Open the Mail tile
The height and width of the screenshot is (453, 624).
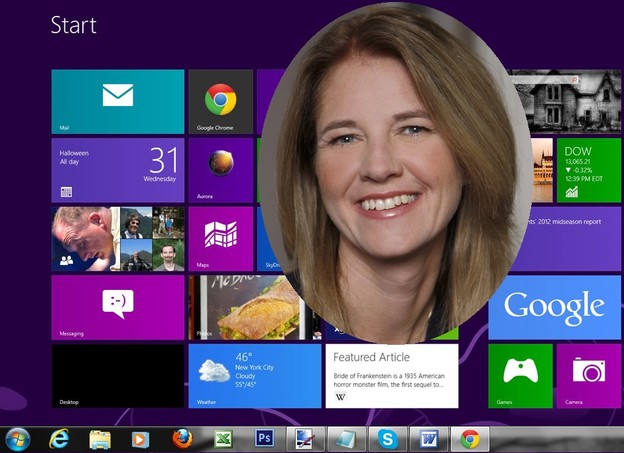(117, 101)
